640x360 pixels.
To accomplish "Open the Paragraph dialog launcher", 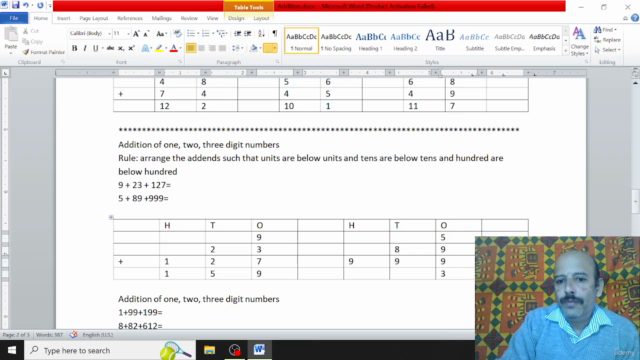I will pyautogui.click(x=278, y=62).
